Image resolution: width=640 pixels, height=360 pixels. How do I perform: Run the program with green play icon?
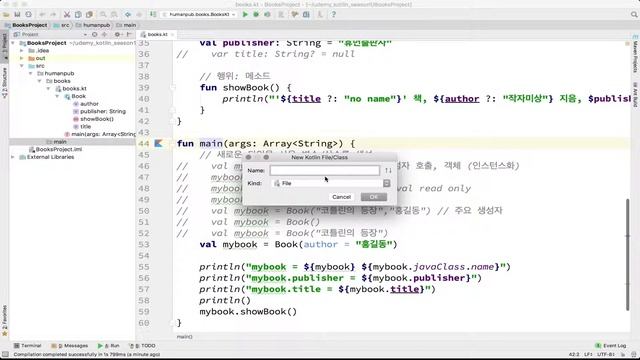pos(245,14)
